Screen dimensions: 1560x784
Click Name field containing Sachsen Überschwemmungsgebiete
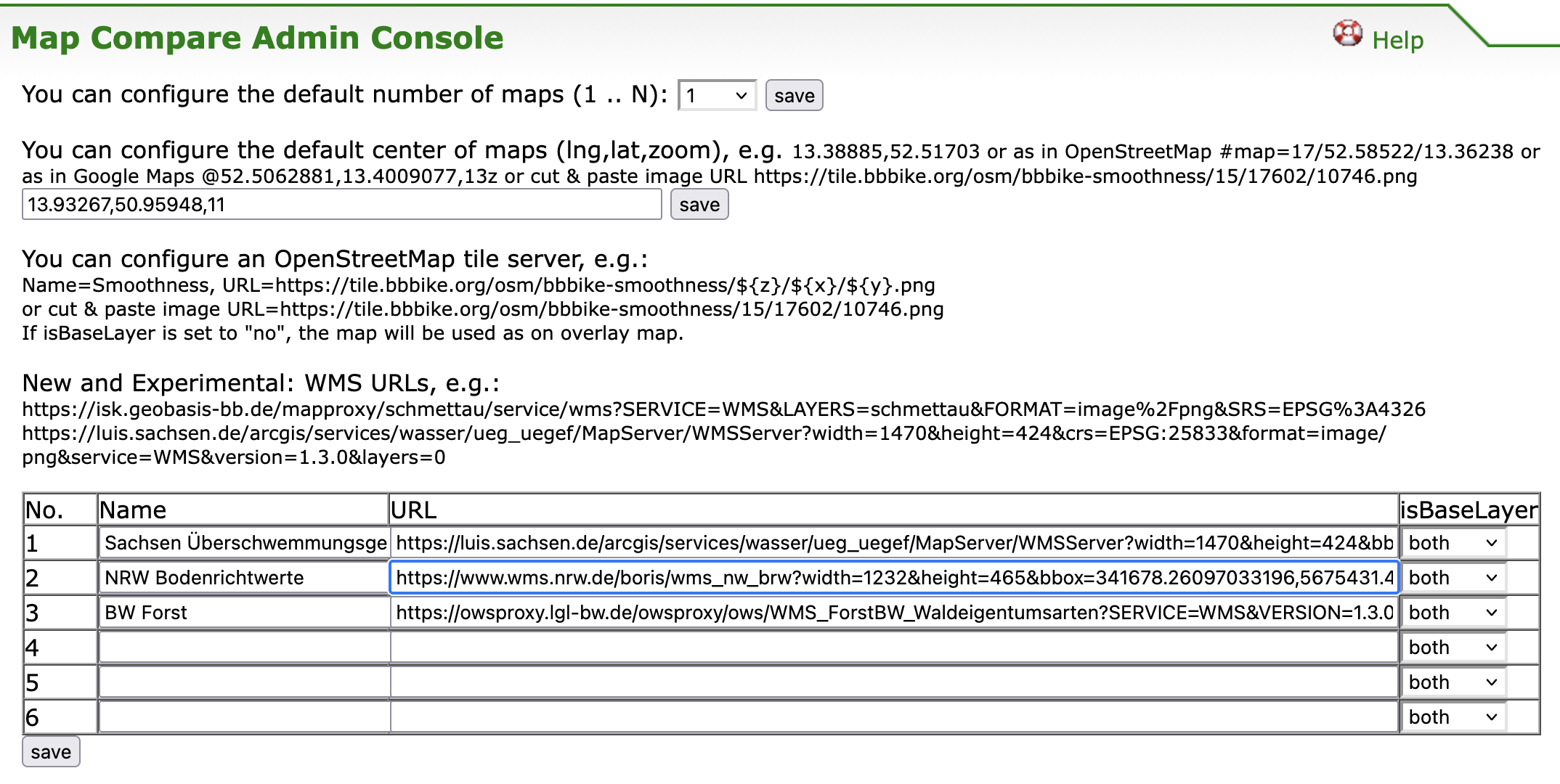point(244,543)
